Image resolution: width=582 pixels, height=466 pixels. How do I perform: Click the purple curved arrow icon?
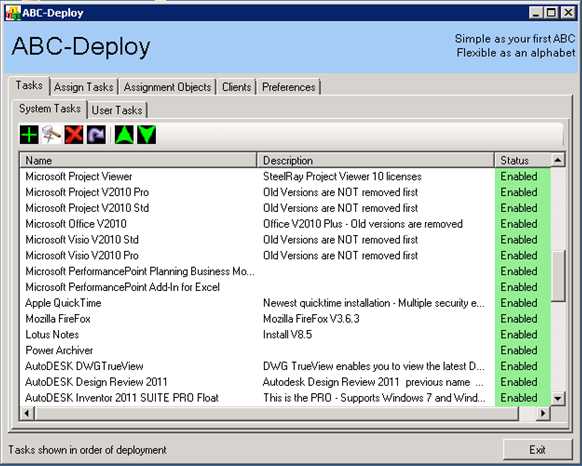[x=97, y=134]
